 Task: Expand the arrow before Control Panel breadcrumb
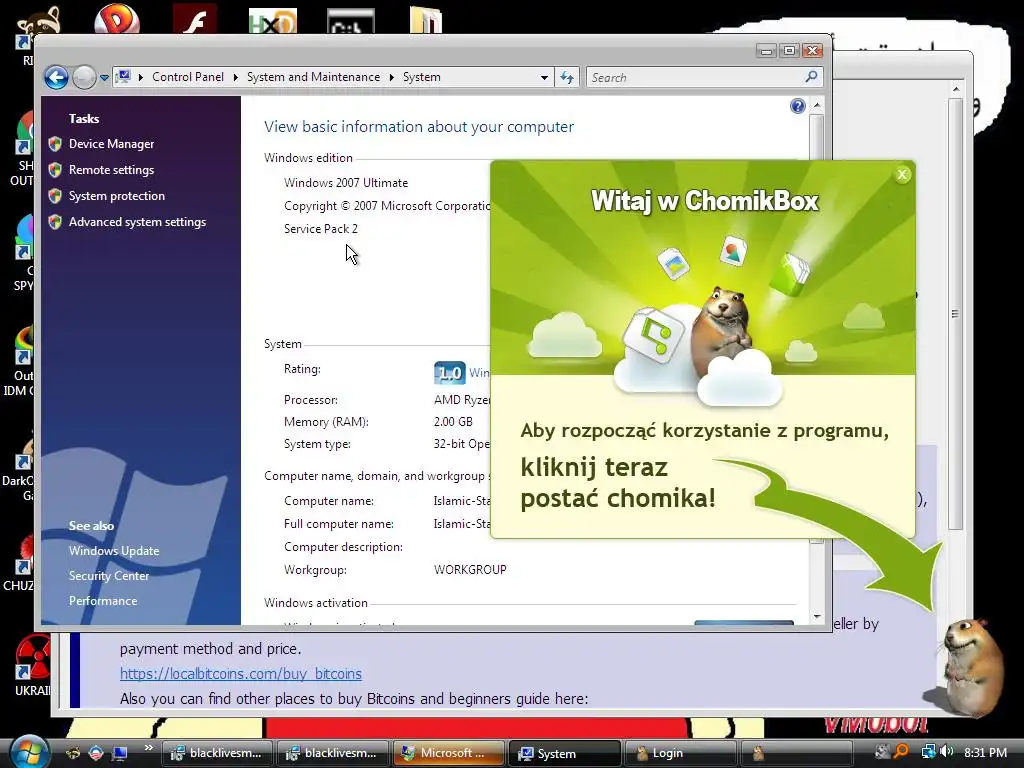(140, 77)
